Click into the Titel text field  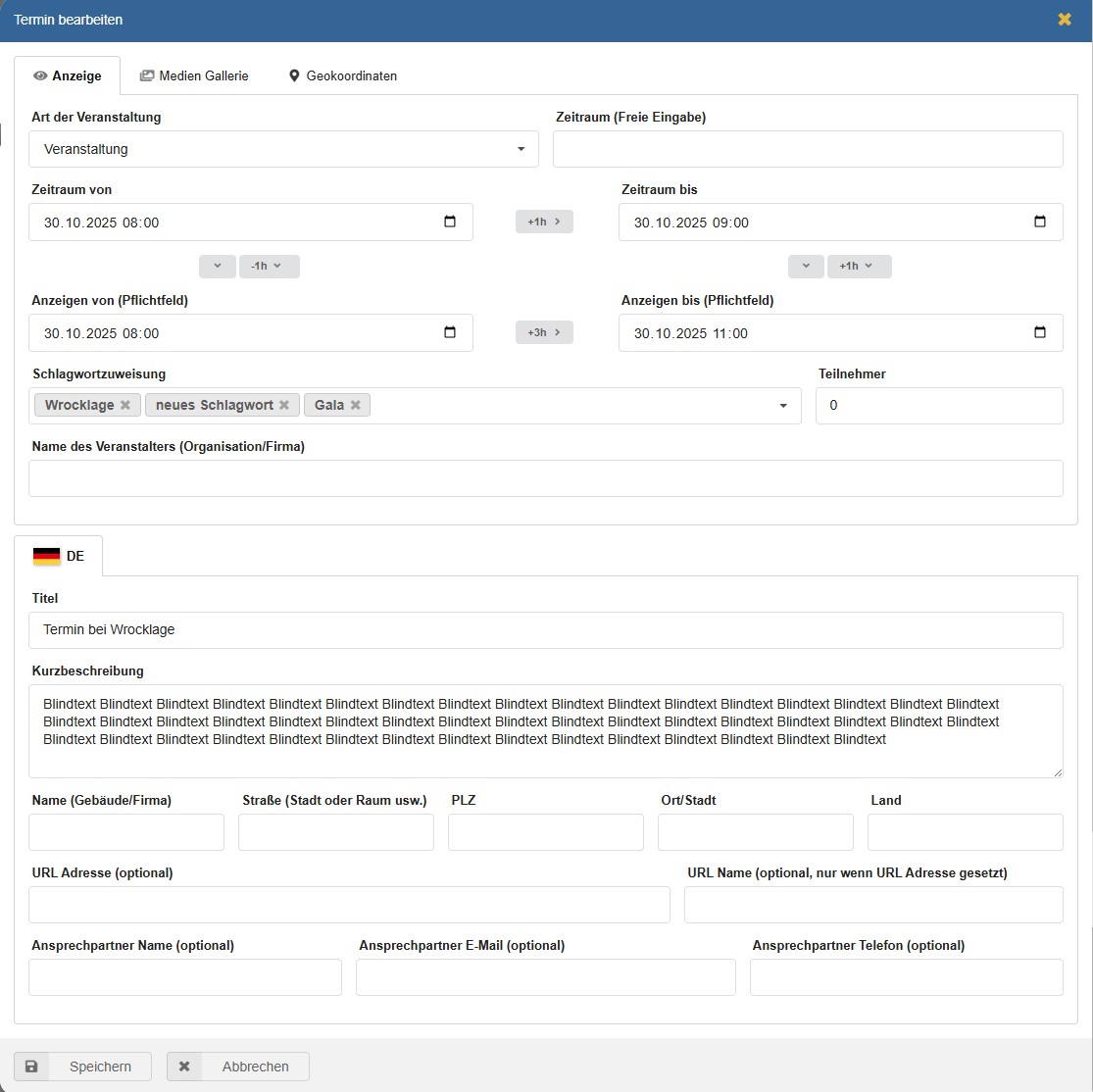[x=545, y=630]
